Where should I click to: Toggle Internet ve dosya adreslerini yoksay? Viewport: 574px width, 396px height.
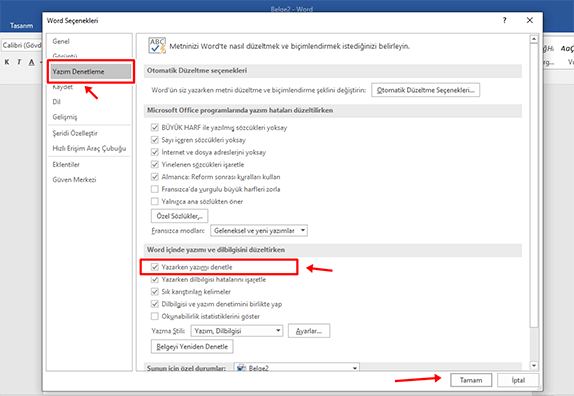click(155, 152)
